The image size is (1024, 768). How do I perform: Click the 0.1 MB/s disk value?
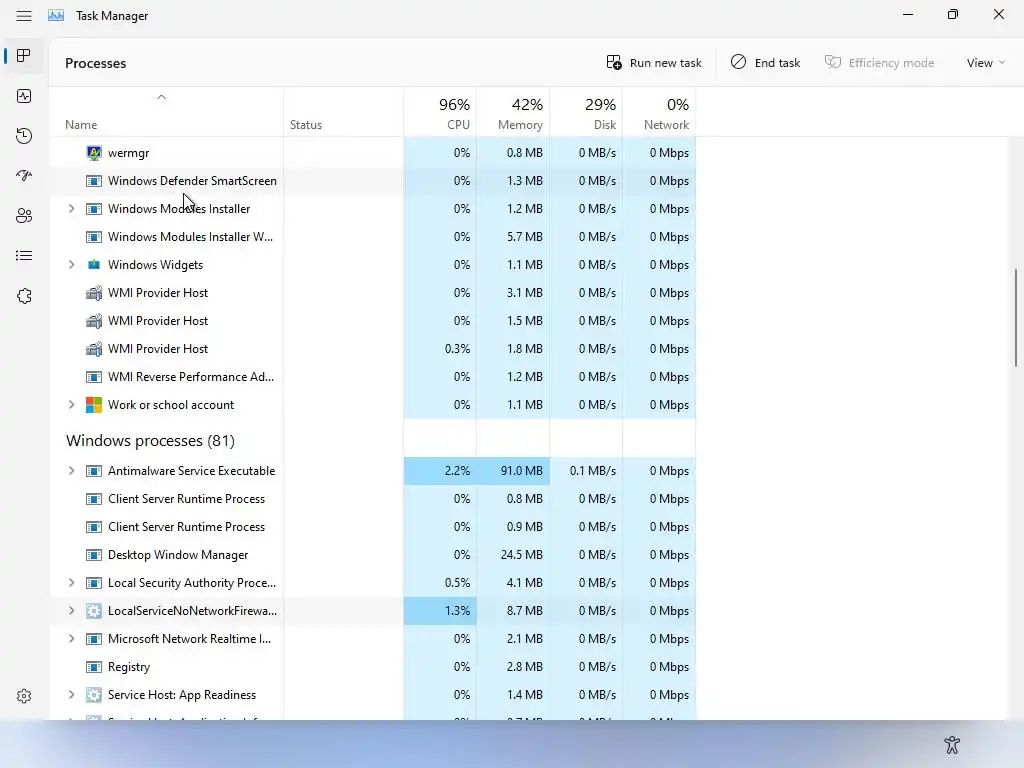(592, 471)
